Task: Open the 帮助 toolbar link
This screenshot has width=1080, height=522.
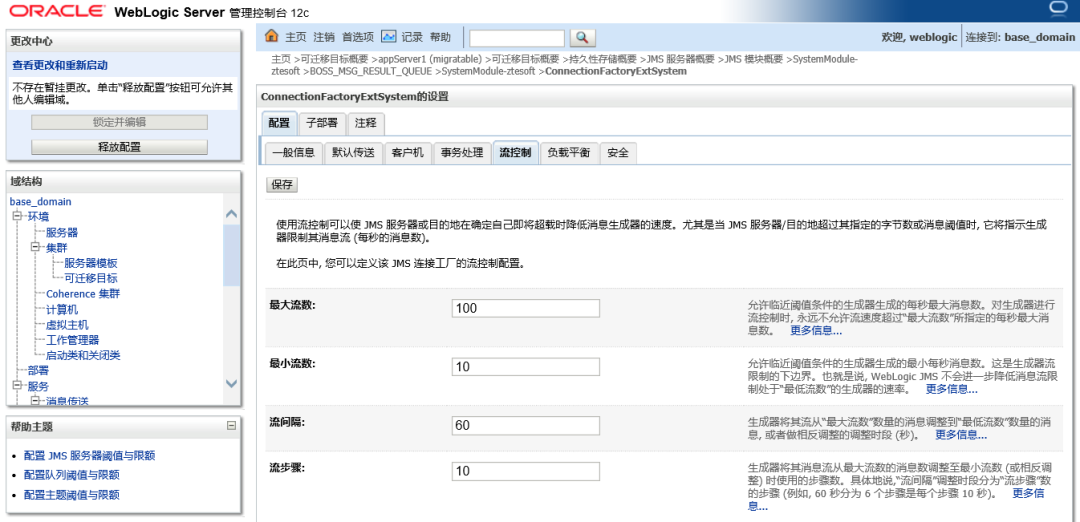Action: coord(440,37)
